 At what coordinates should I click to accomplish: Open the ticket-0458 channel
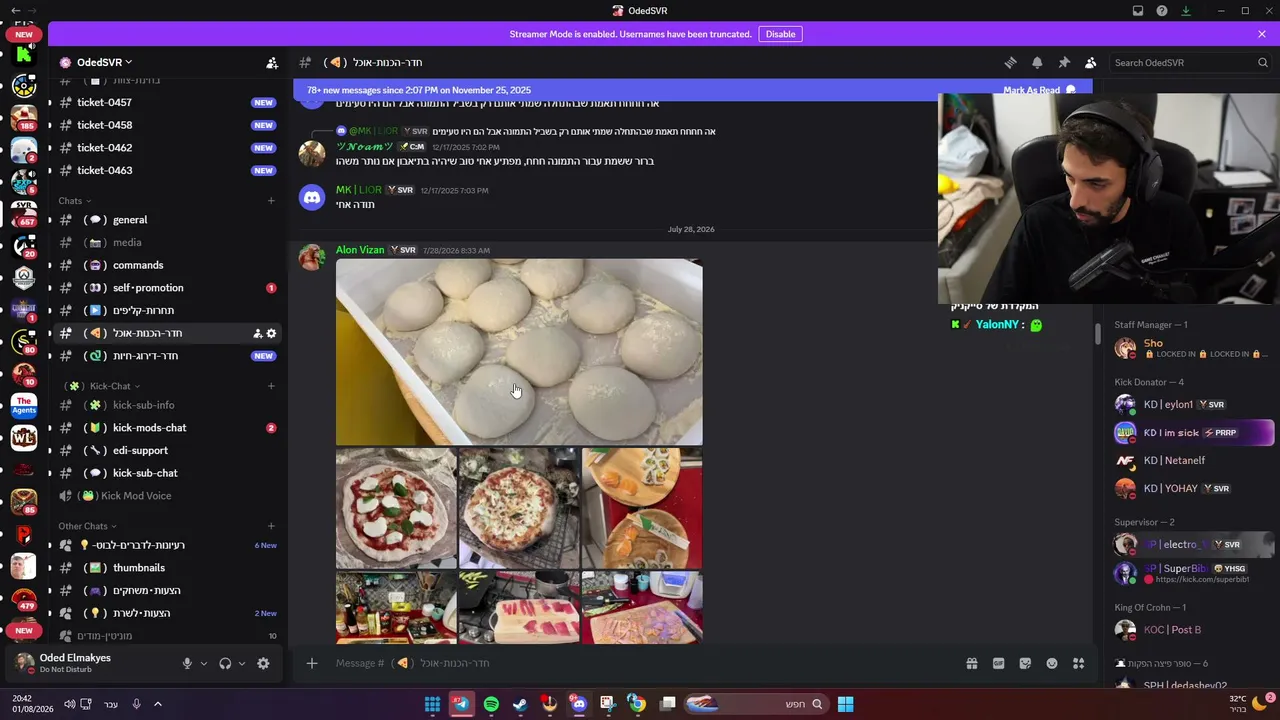tap(167, 125)
